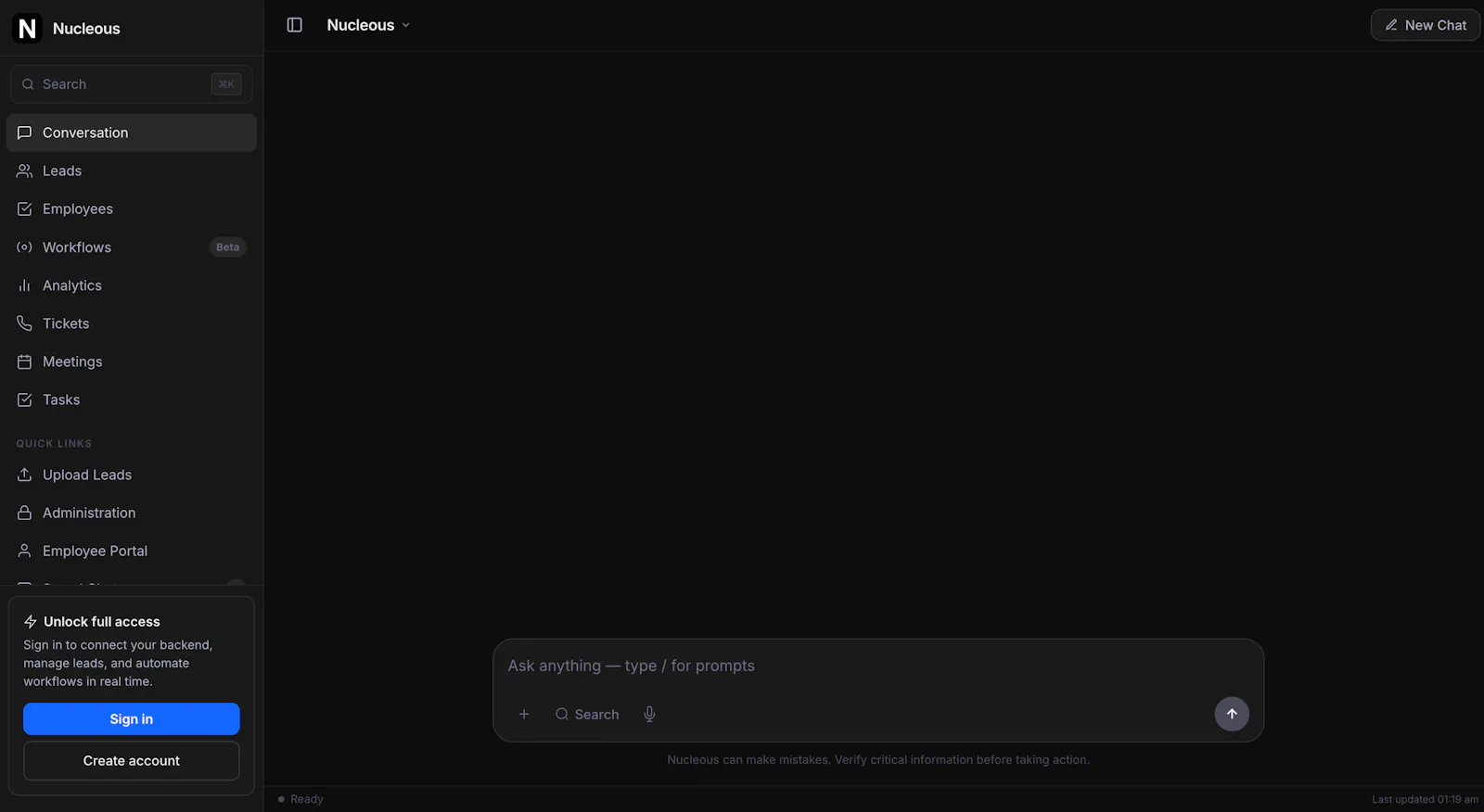This screenshot has width=1484, height=812.
Task: Open the Upload Leads quick link
Action: pos(132,475)
